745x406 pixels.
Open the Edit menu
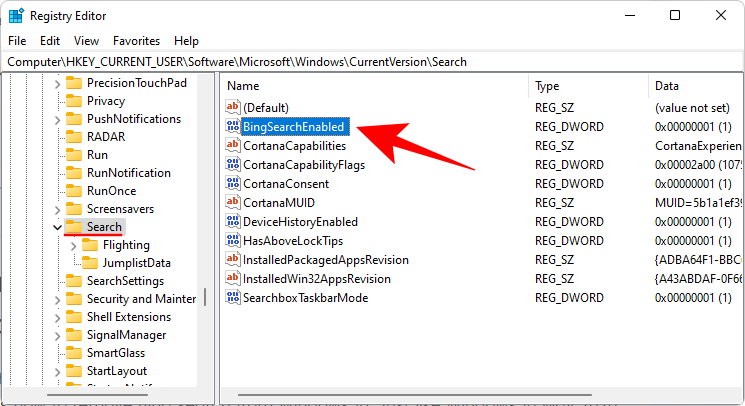click(x=50, y=41)
